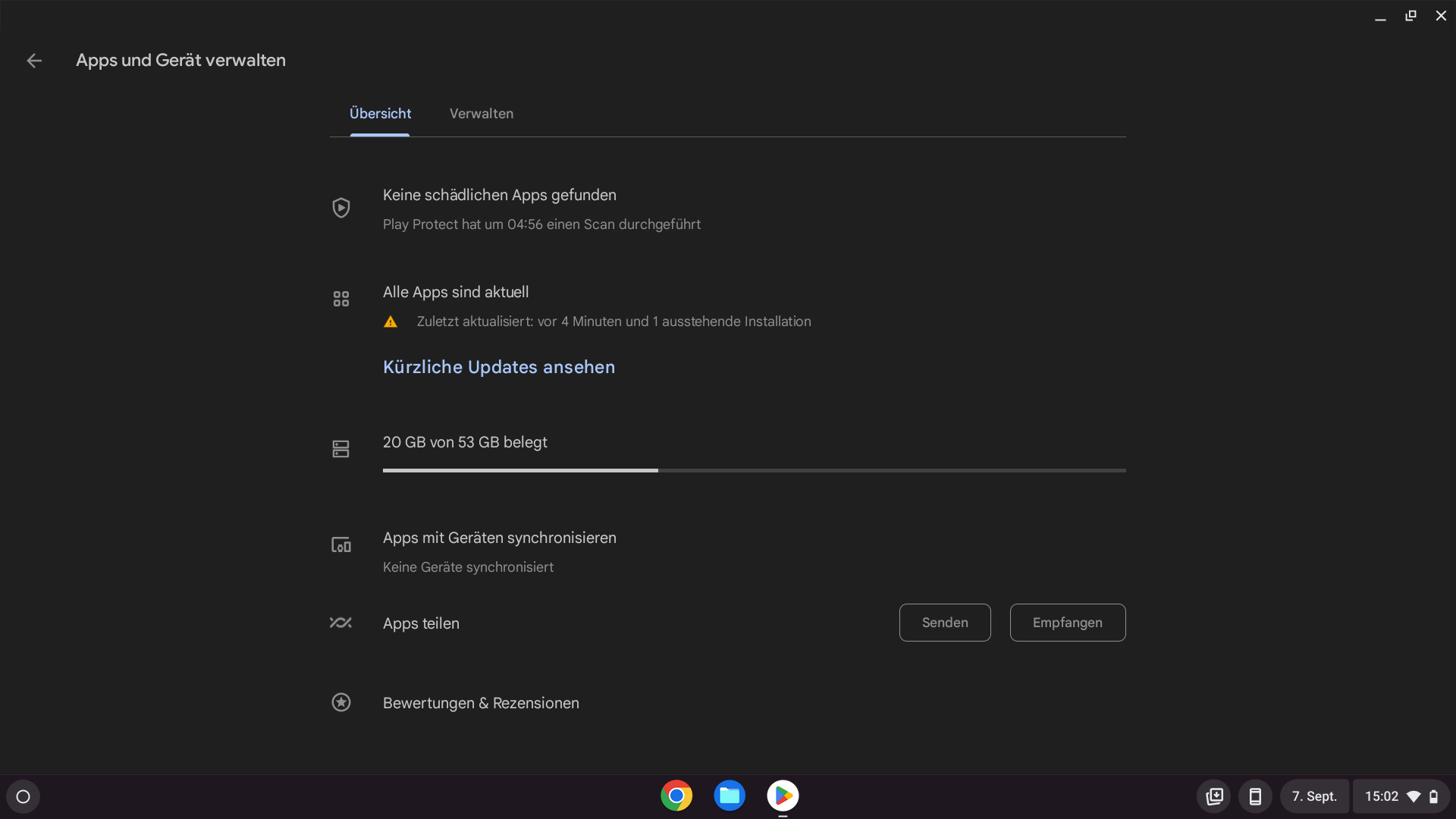Open Kürzliche Updates ansehen link
This screenshot has height=819, width=1456.
click(499, 367)
